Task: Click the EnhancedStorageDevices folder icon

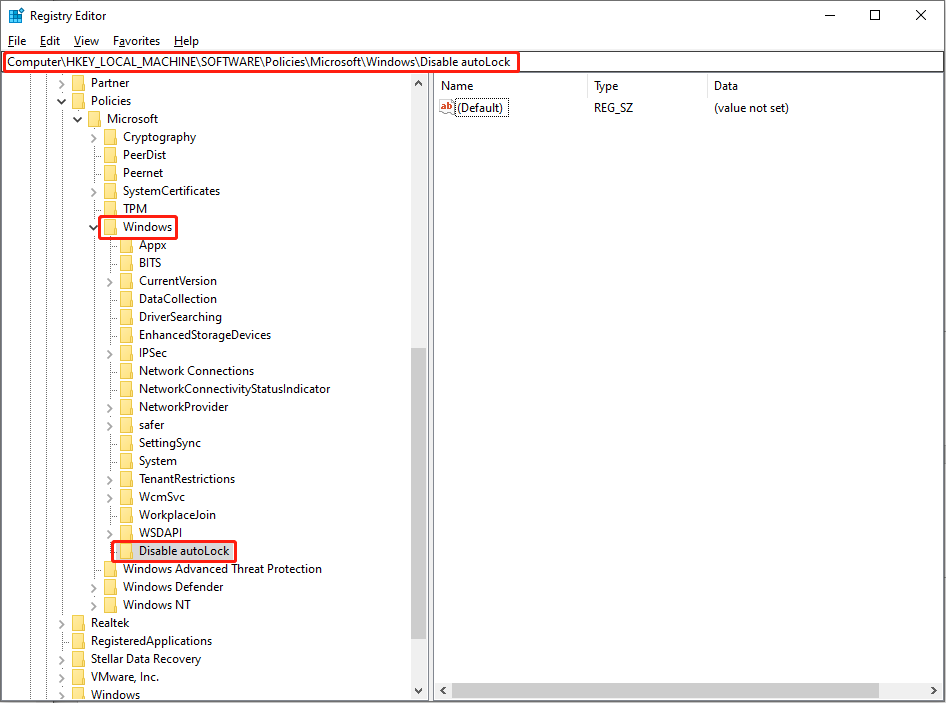Action: pos(126,334)
